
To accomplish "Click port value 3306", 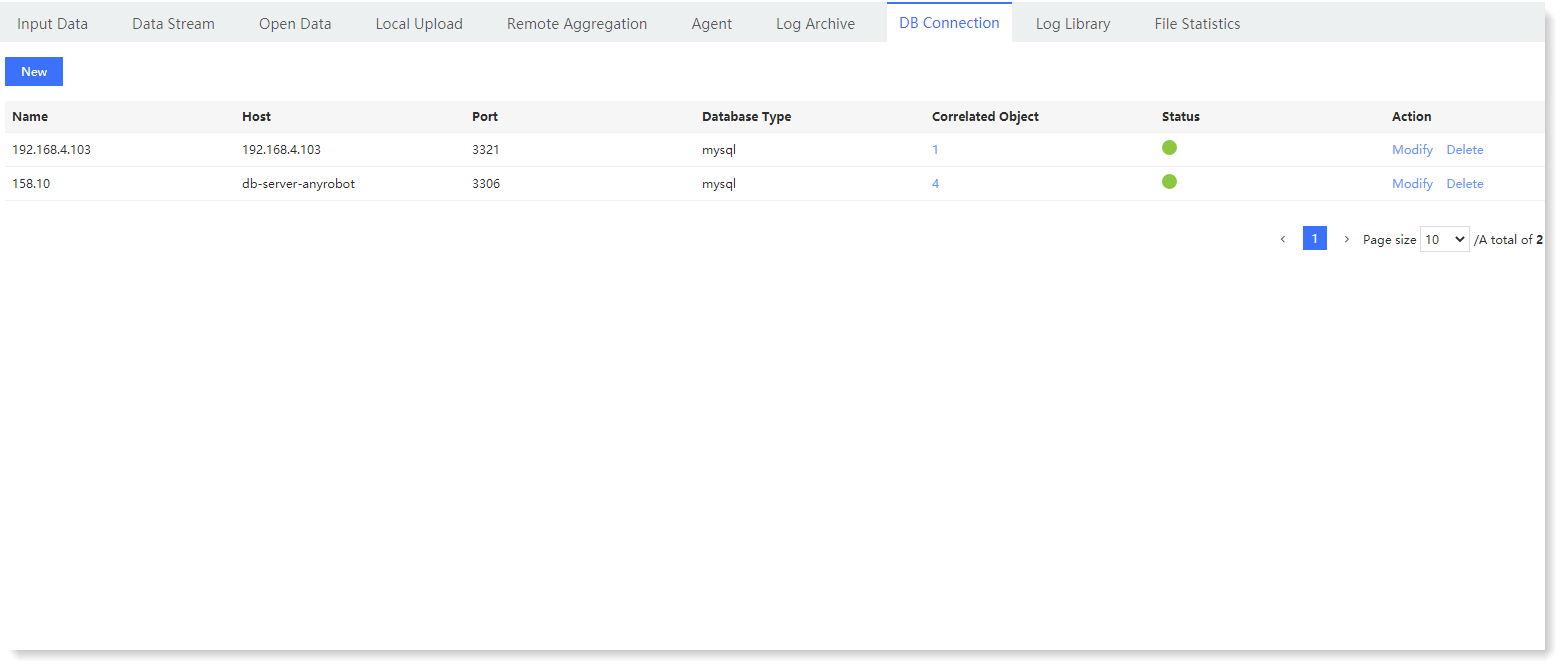I will coord(486,184).
